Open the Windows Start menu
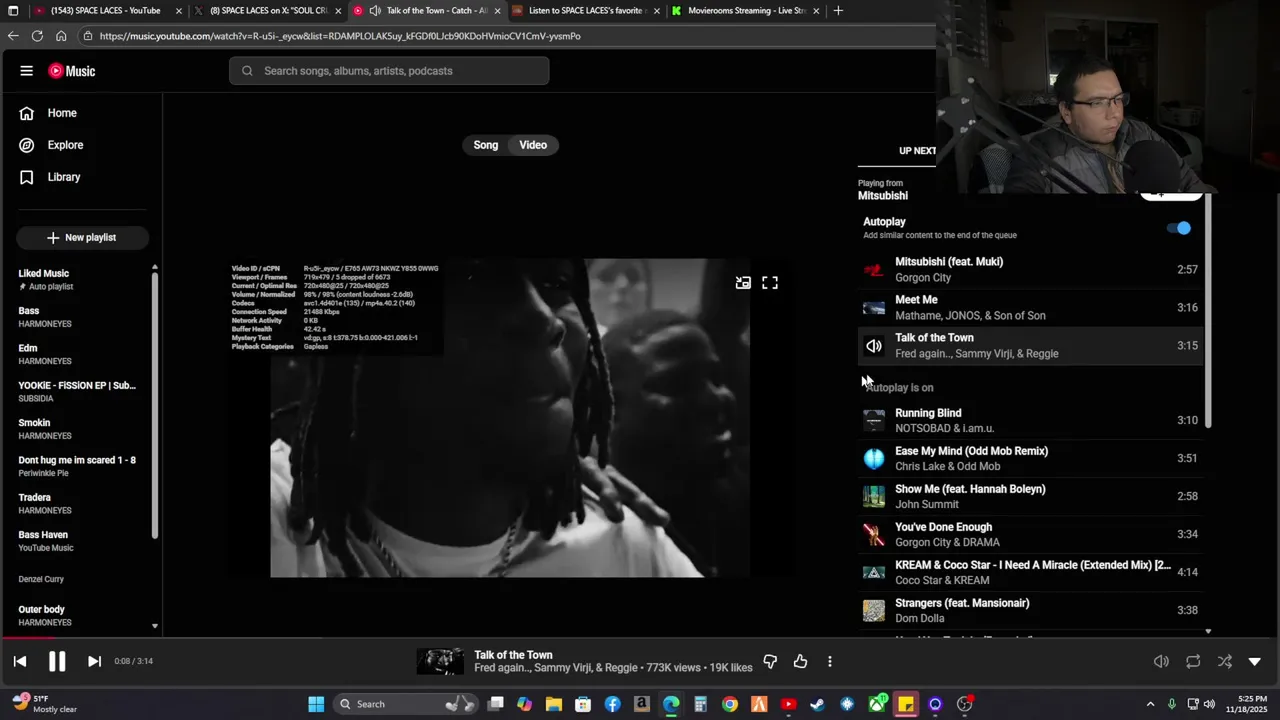This screenshot has height=720, width=1280. (x=316, y=704)
